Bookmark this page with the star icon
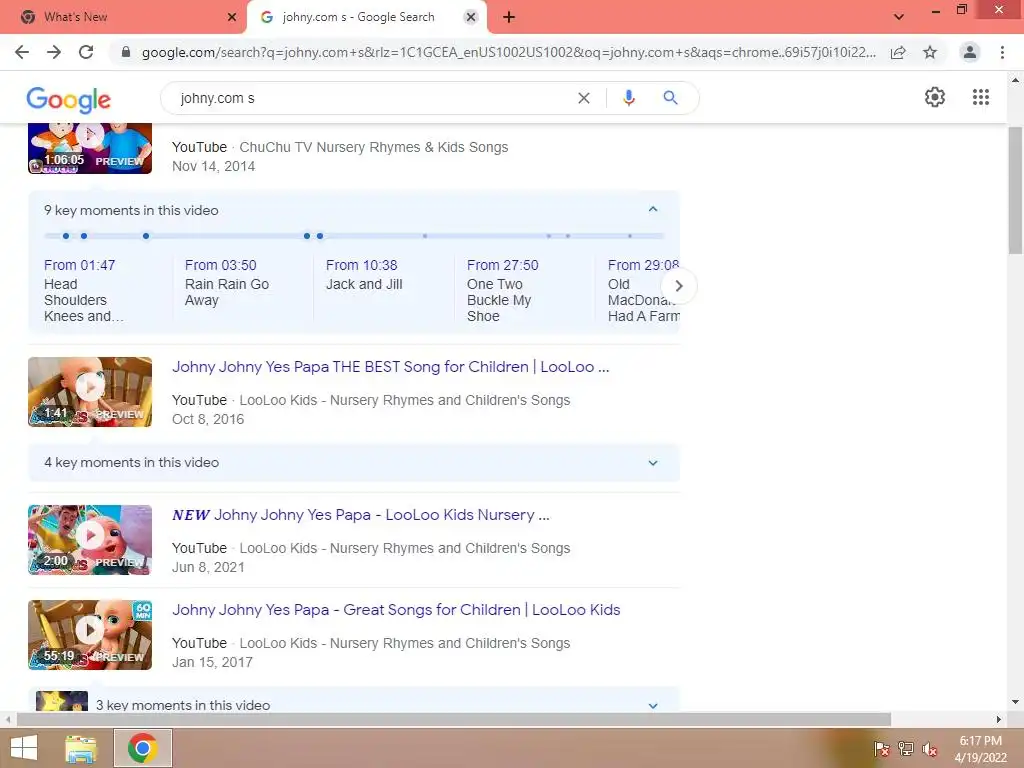The height and width of the screenshot is (768, 1024). [930, 52]
